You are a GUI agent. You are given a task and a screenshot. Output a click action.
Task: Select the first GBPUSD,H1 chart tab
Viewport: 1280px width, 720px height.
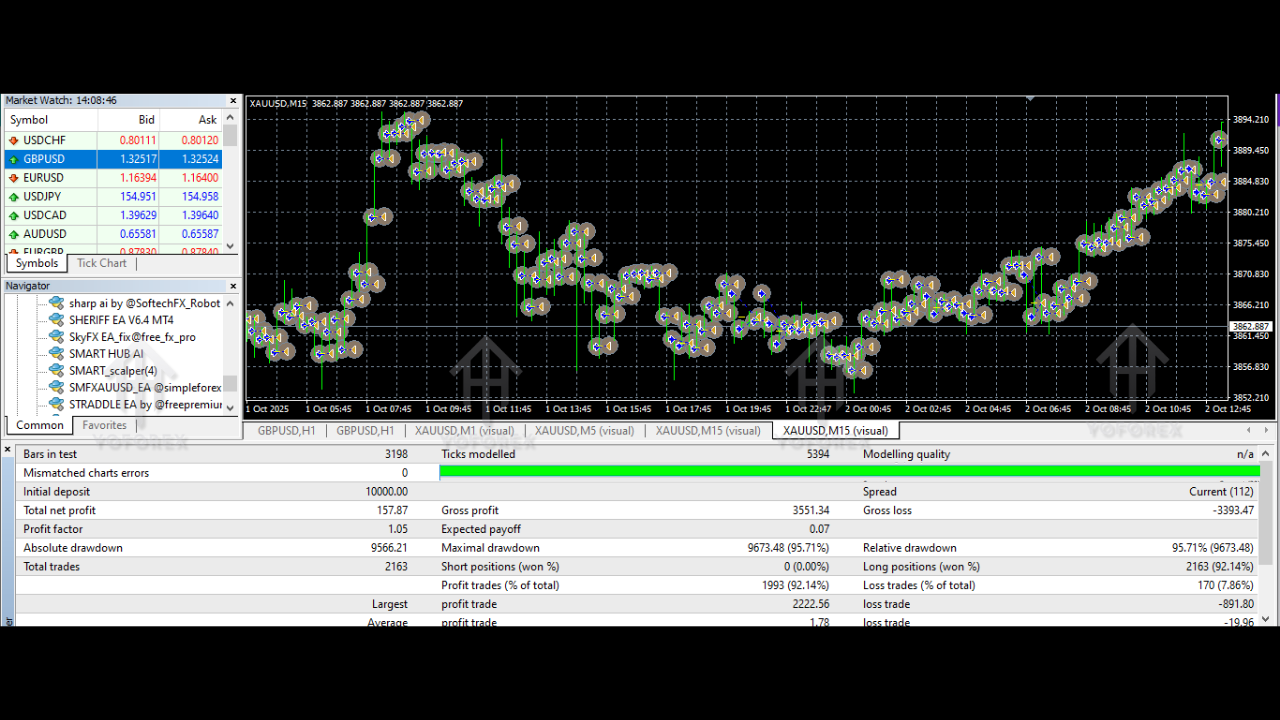[x=286, y=431]
